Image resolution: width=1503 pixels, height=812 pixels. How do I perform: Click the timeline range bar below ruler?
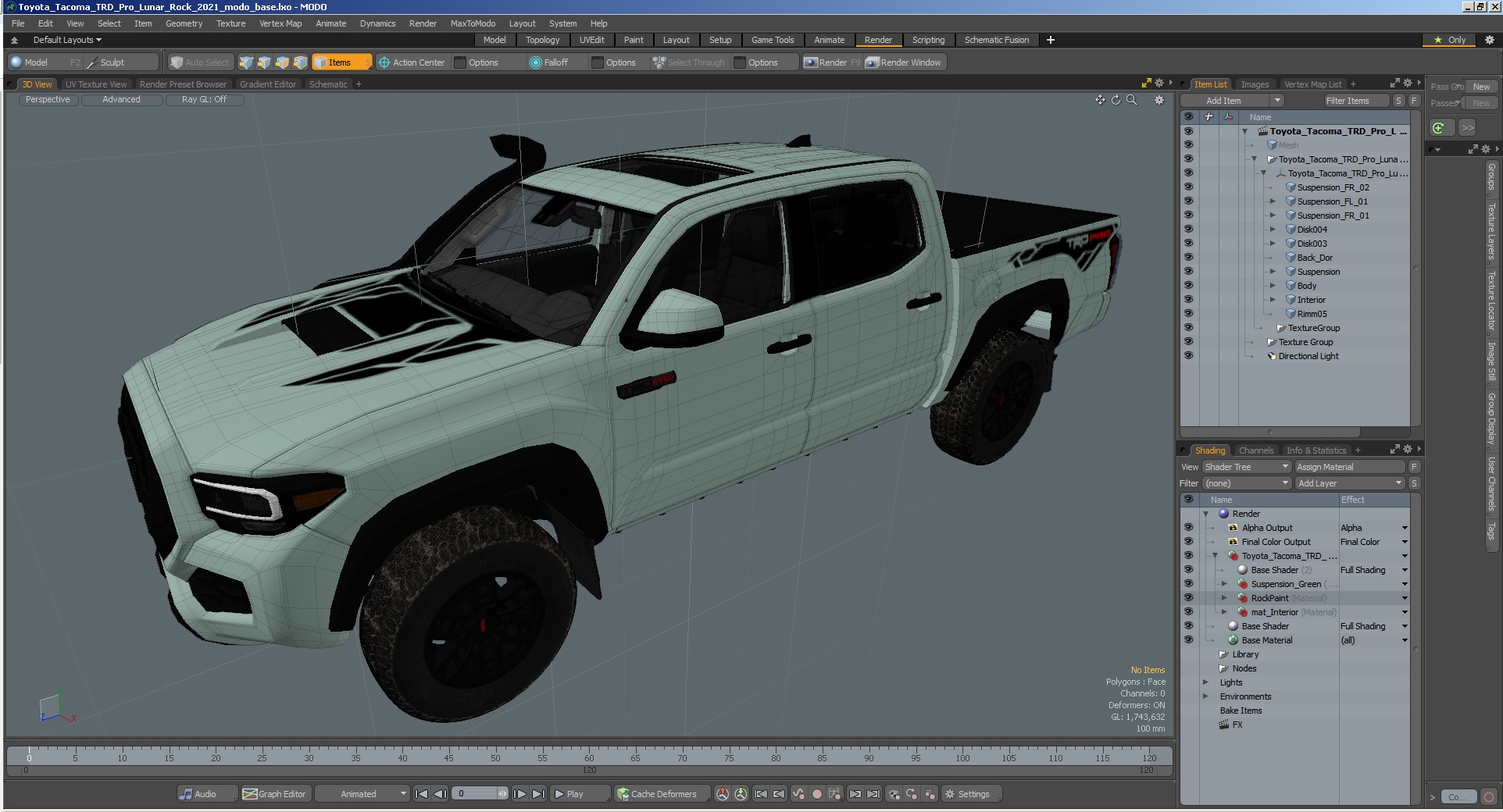(x=589, y=771)
